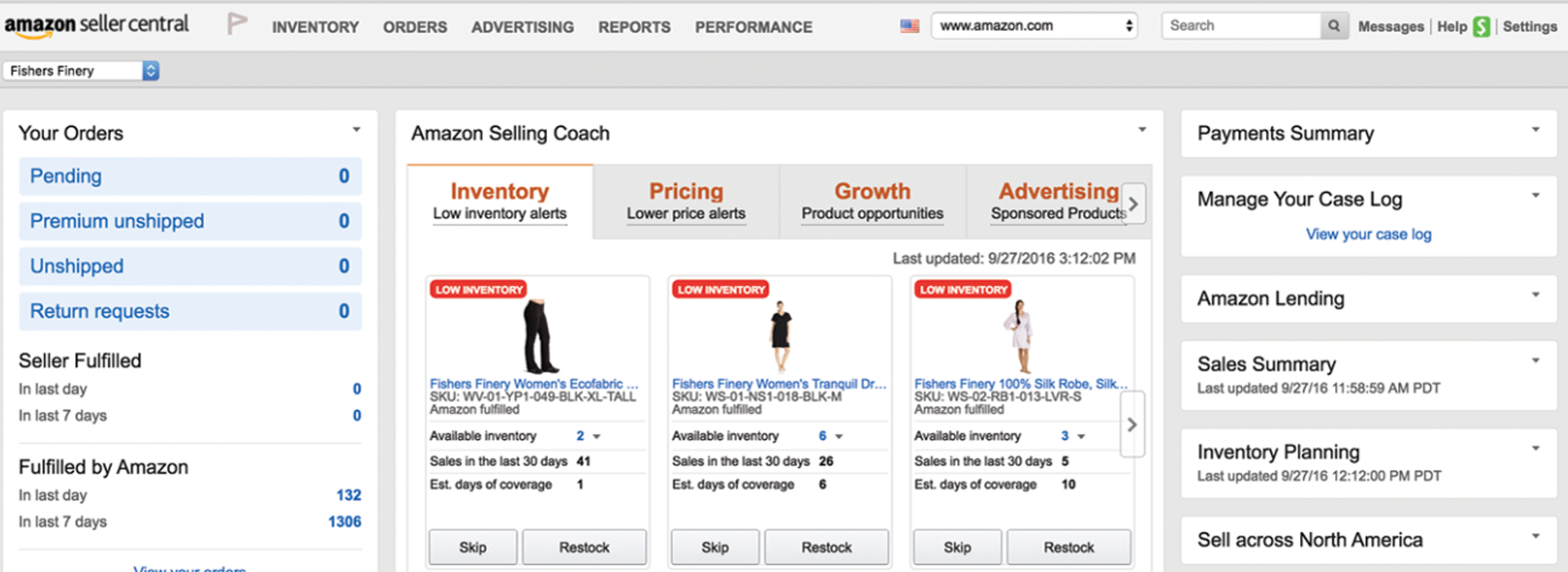Select the Growth product opportunities tab
This screenshot has width=1568, height=572.
click(x=872, y=202)
